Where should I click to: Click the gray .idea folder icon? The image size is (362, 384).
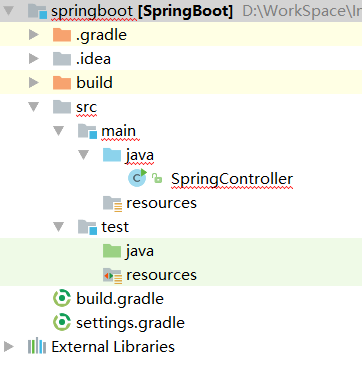click(x=62, y=59)
